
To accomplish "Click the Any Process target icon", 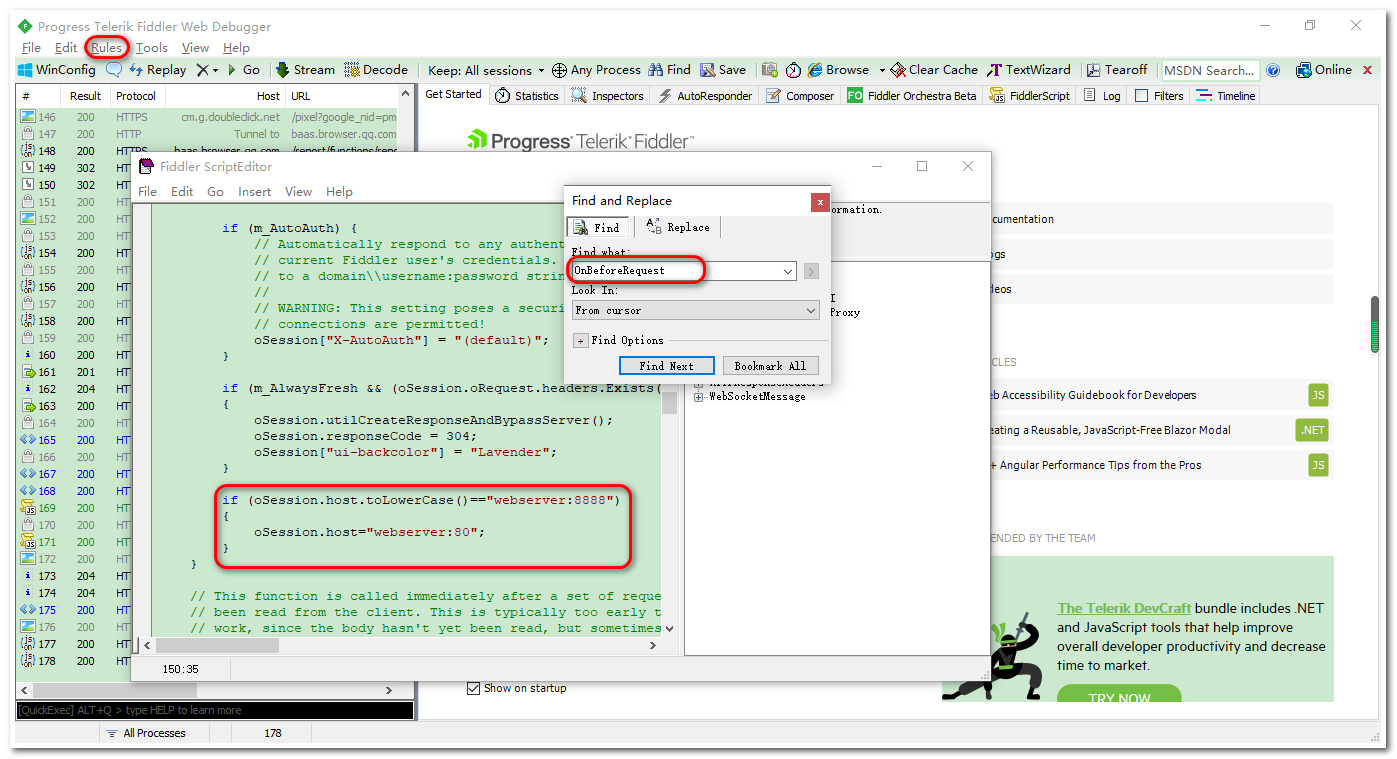I will point(559,70).
